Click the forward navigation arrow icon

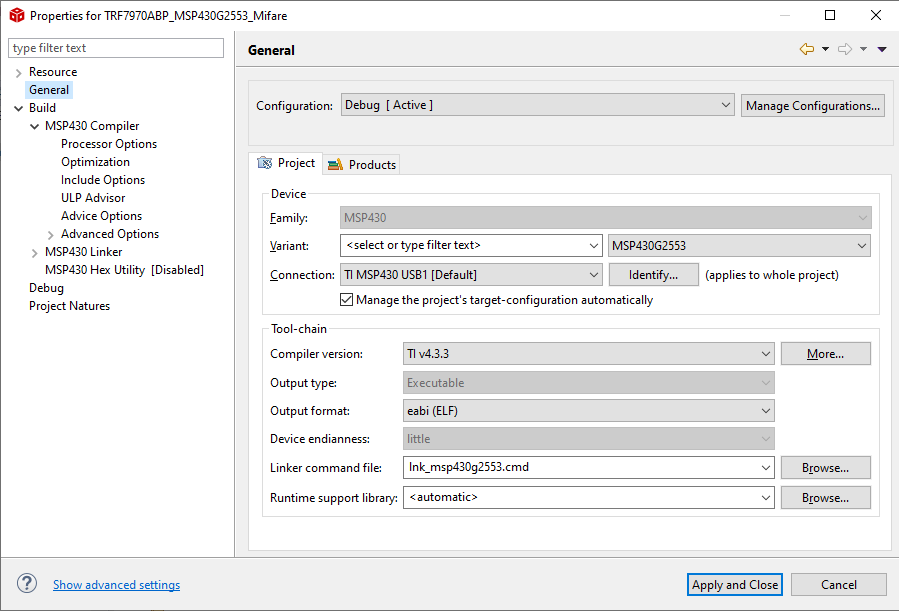pyautogui.click(x=844, y=49)
